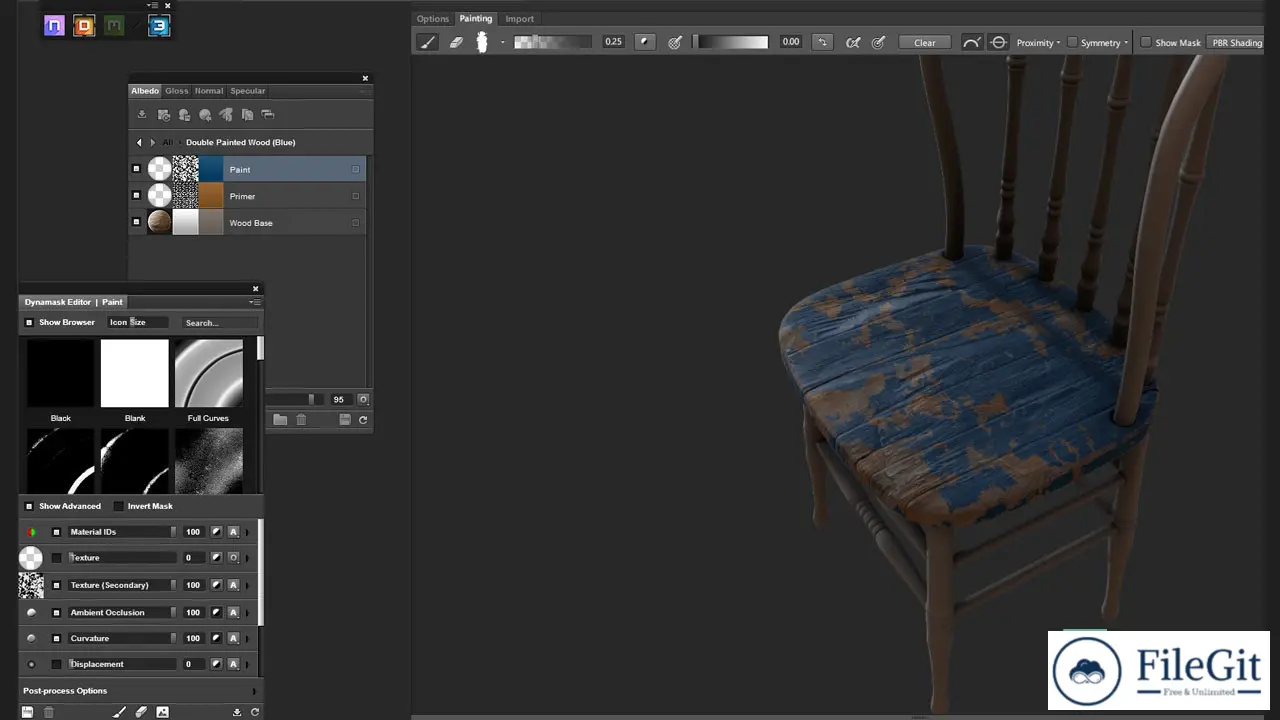Click the refresh icon at bottom of Dynamask Editor
The image size is (1280, 720).
[255, 712]
